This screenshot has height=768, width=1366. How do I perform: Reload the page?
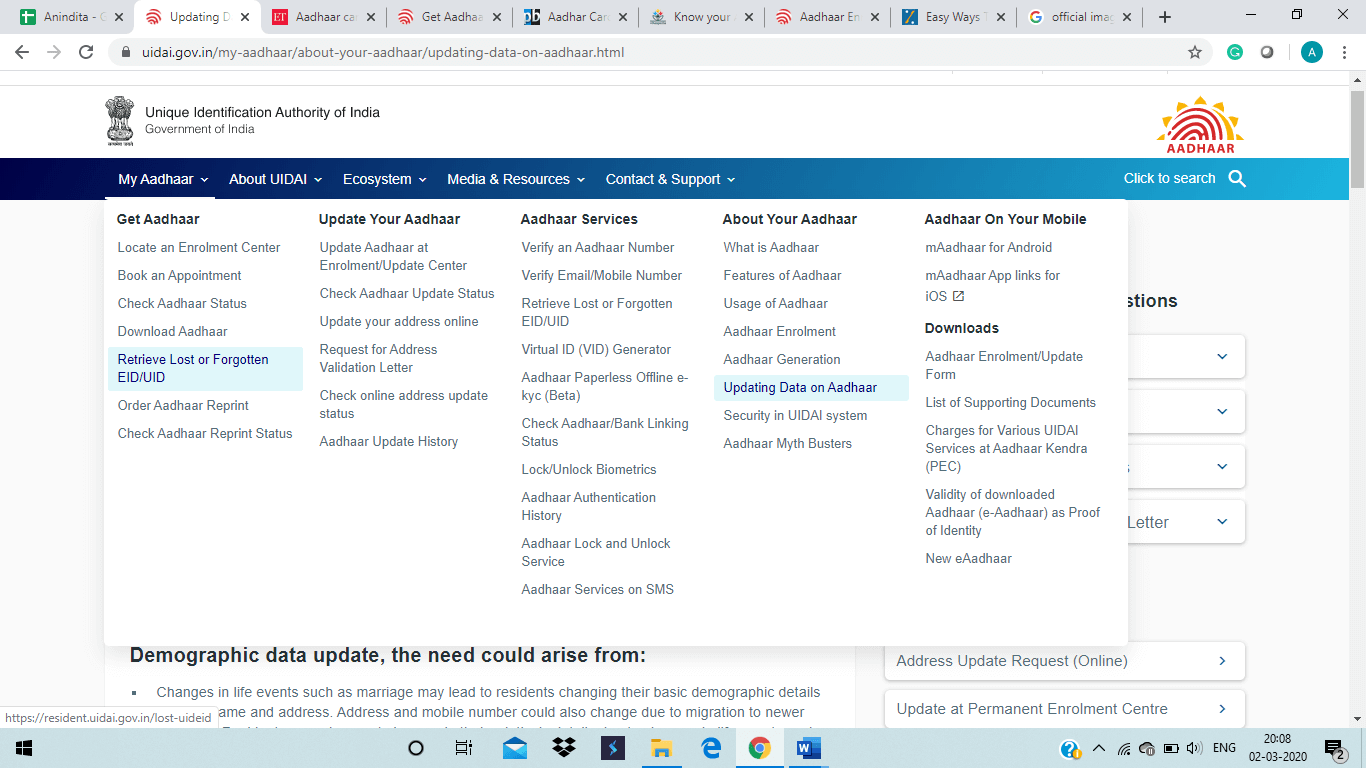pyautogui.click(x=86, y=52)
